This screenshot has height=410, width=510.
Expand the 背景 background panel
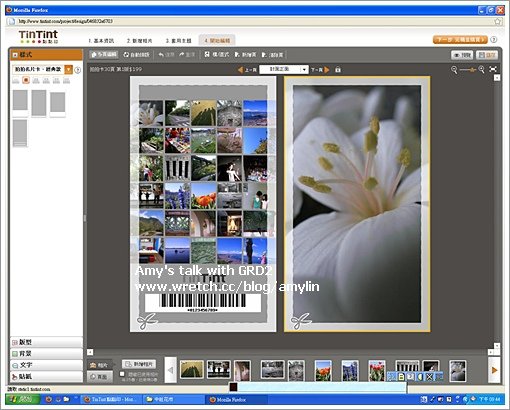(x=46, y=354)
